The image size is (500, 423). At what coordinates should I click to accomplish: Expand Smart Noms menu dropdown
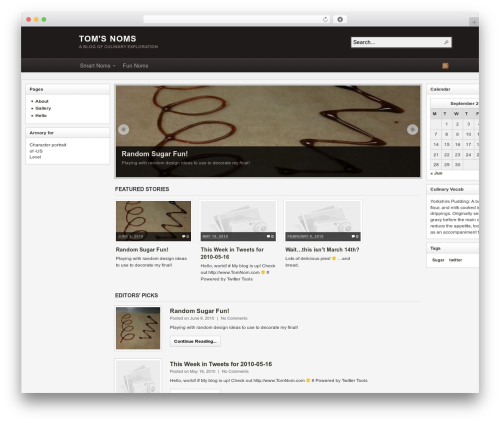(x=97, y=66)
